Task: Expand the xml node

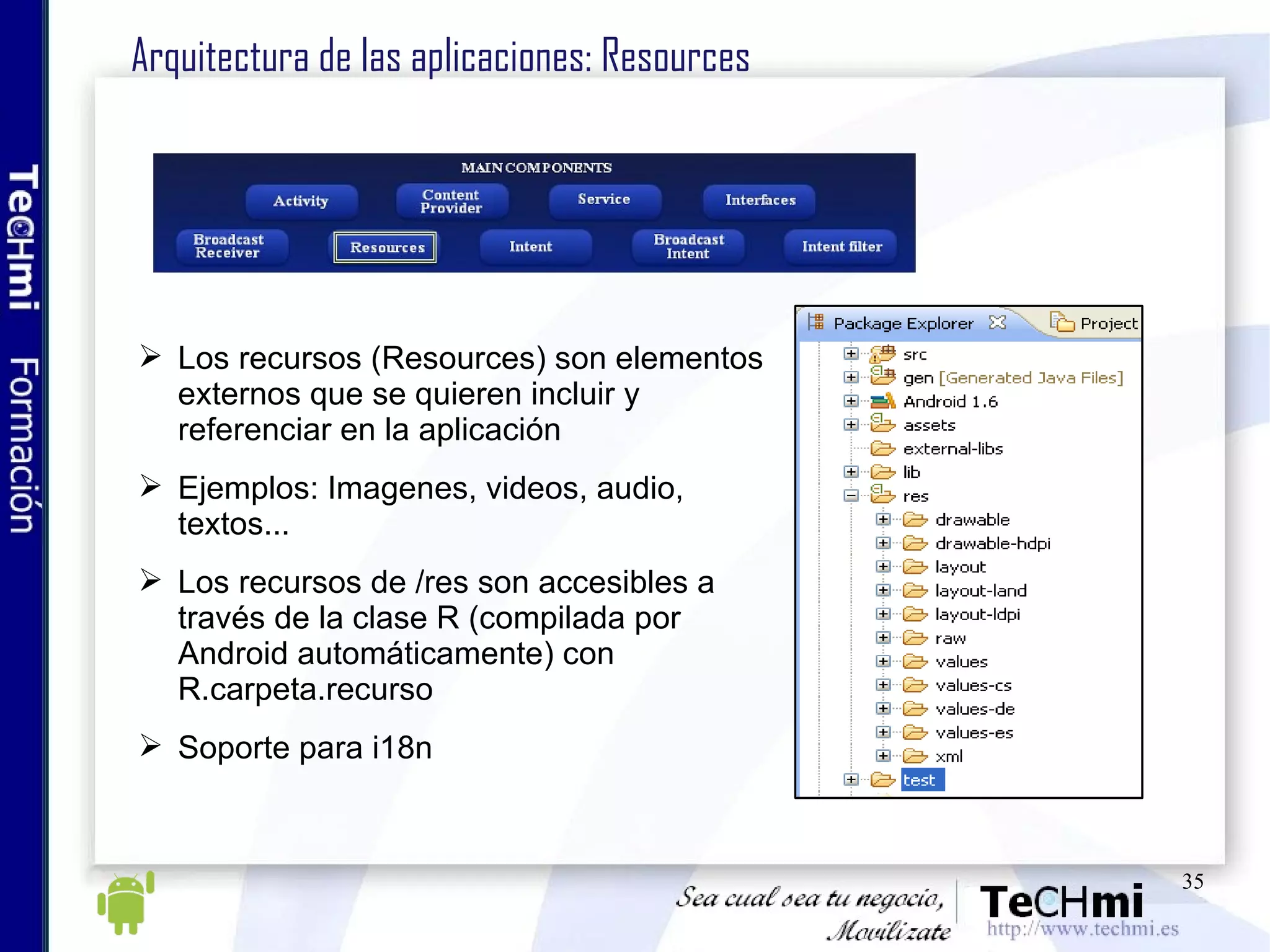Action: coord(883,756)
